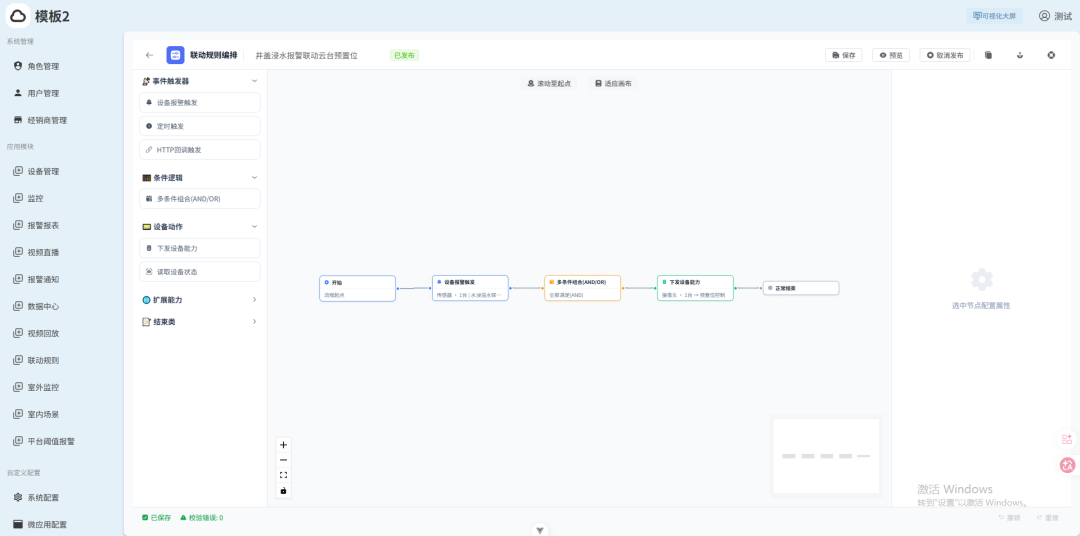Click the canvas minimap thumbnail
This screenshot has height=536, width=1080.
tap(827, 456)
